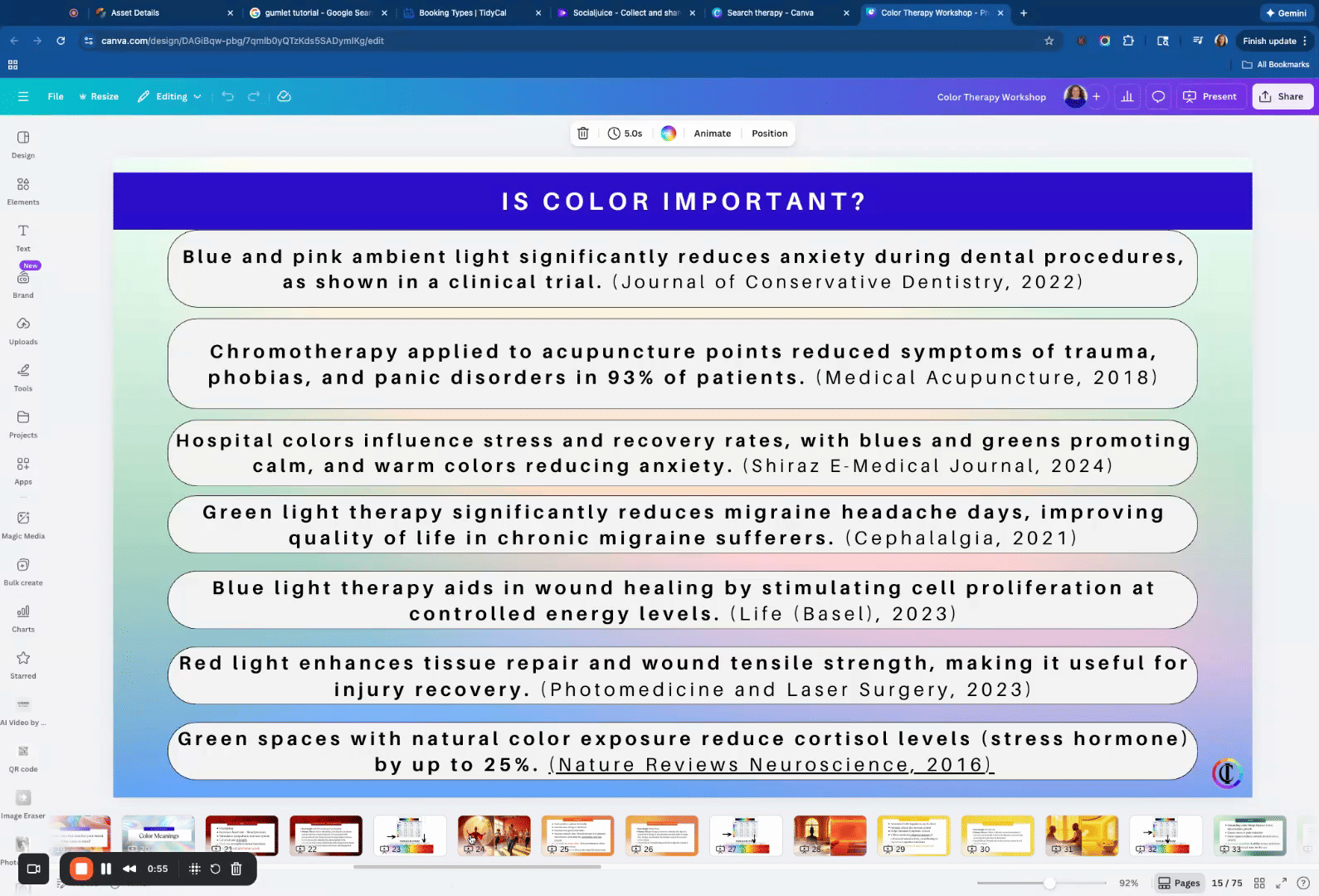Toggle the recorder camera button
This screenshot has height=896, width=1319.
34,869
